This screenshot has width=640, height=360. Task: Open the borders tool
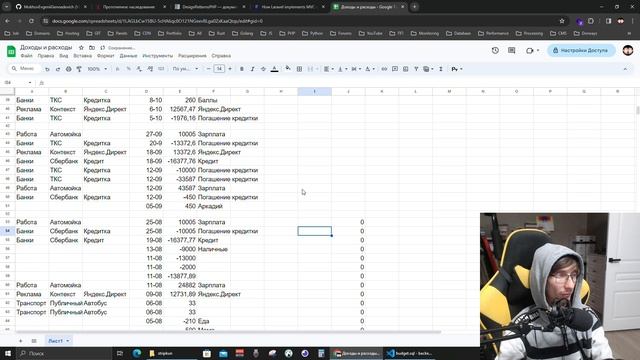(299, 69)
